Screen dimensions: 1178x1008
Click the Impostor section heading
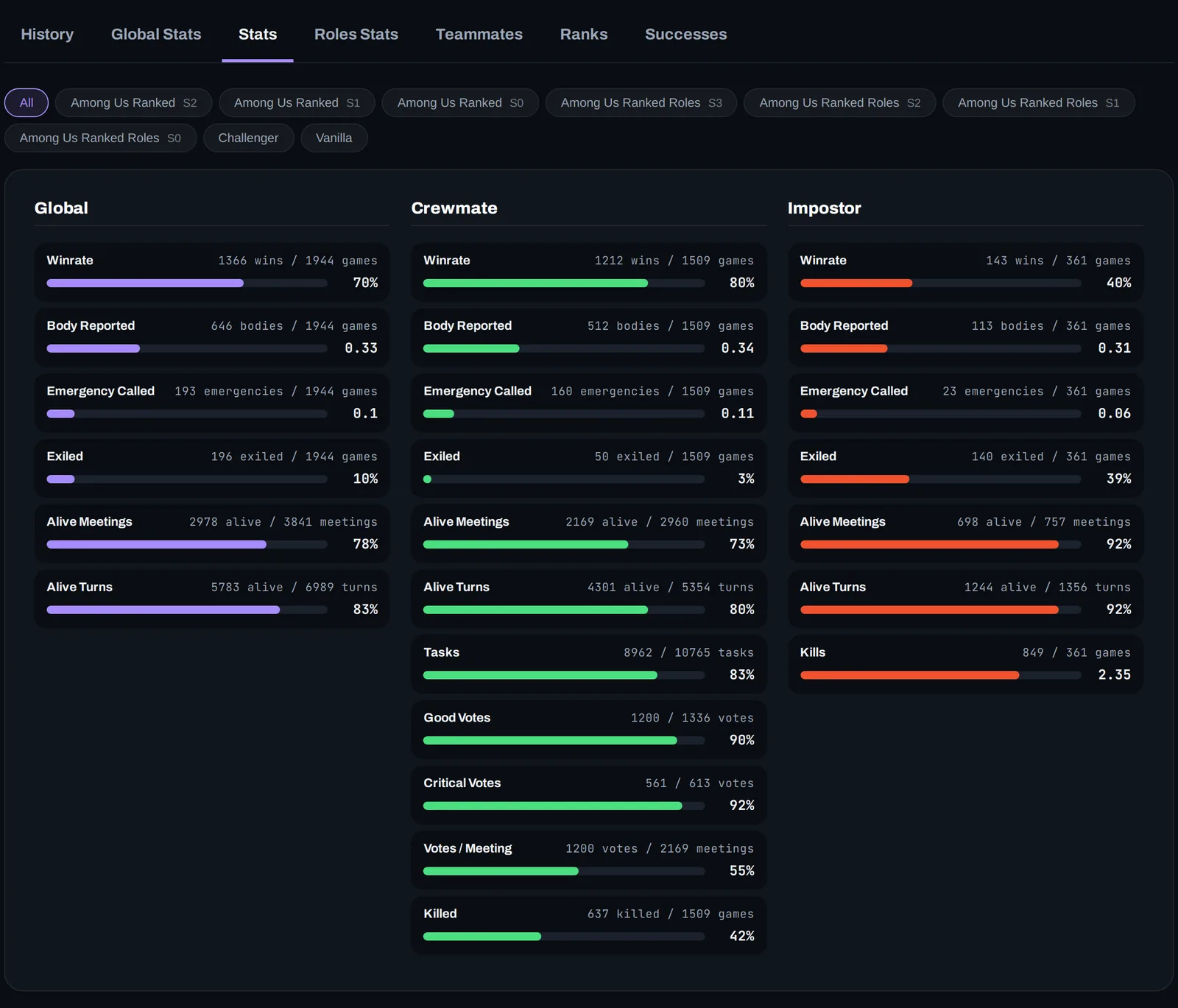(x=825, y=208)
